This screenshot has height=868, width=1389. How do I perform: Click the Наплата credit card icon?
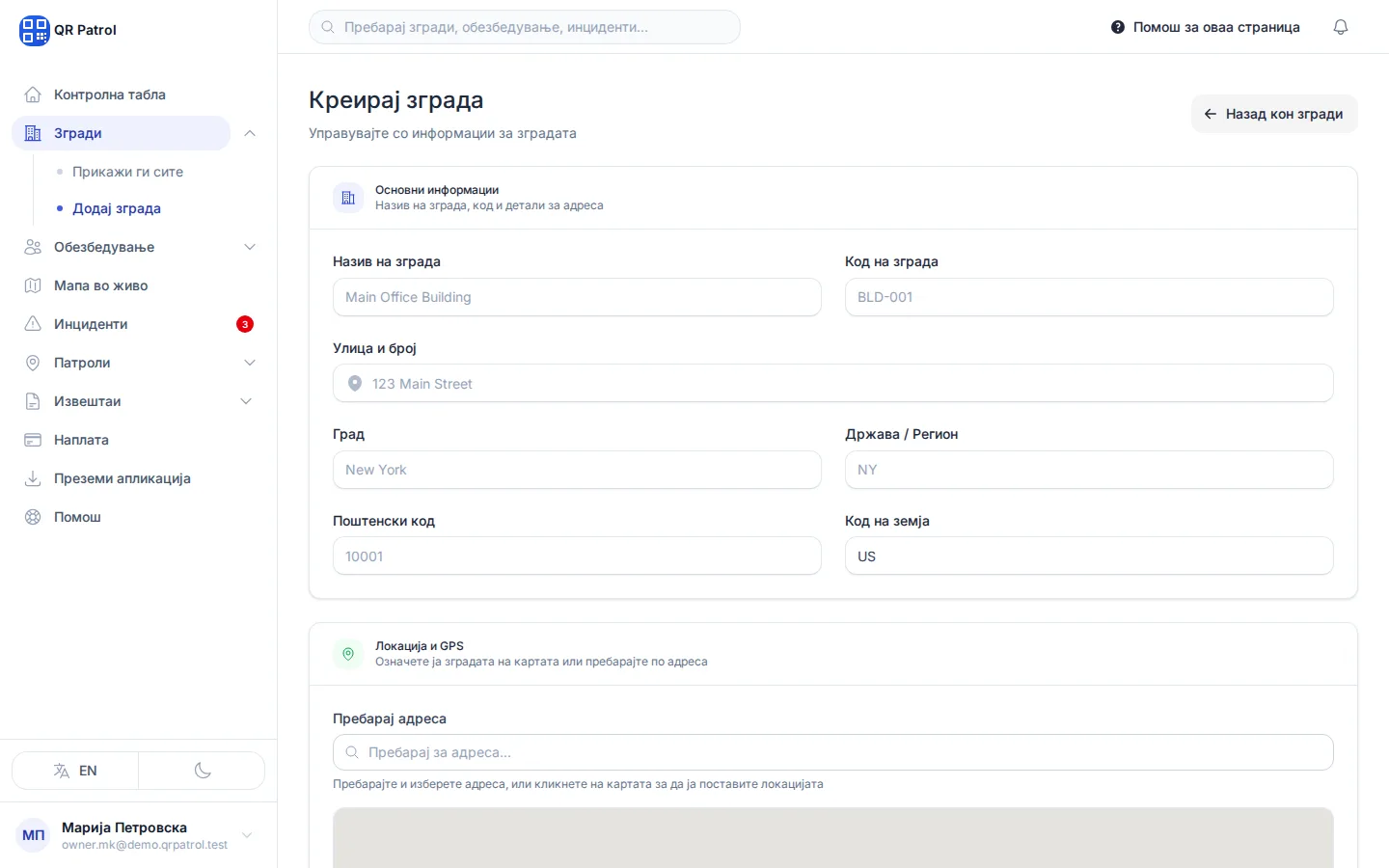[33, 440]
